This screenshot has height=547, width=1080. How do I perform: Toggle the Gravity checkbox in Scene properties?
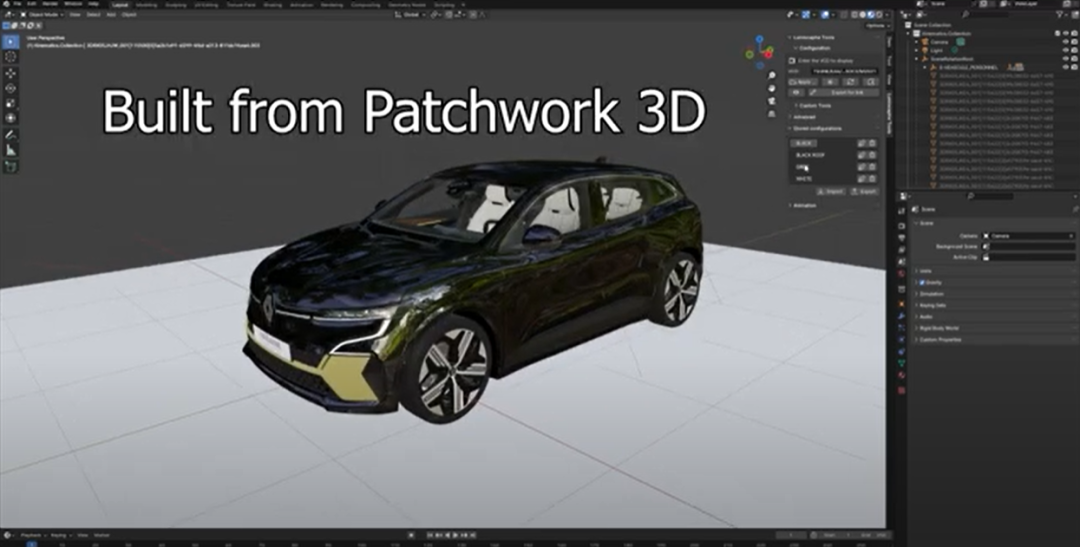922,282
